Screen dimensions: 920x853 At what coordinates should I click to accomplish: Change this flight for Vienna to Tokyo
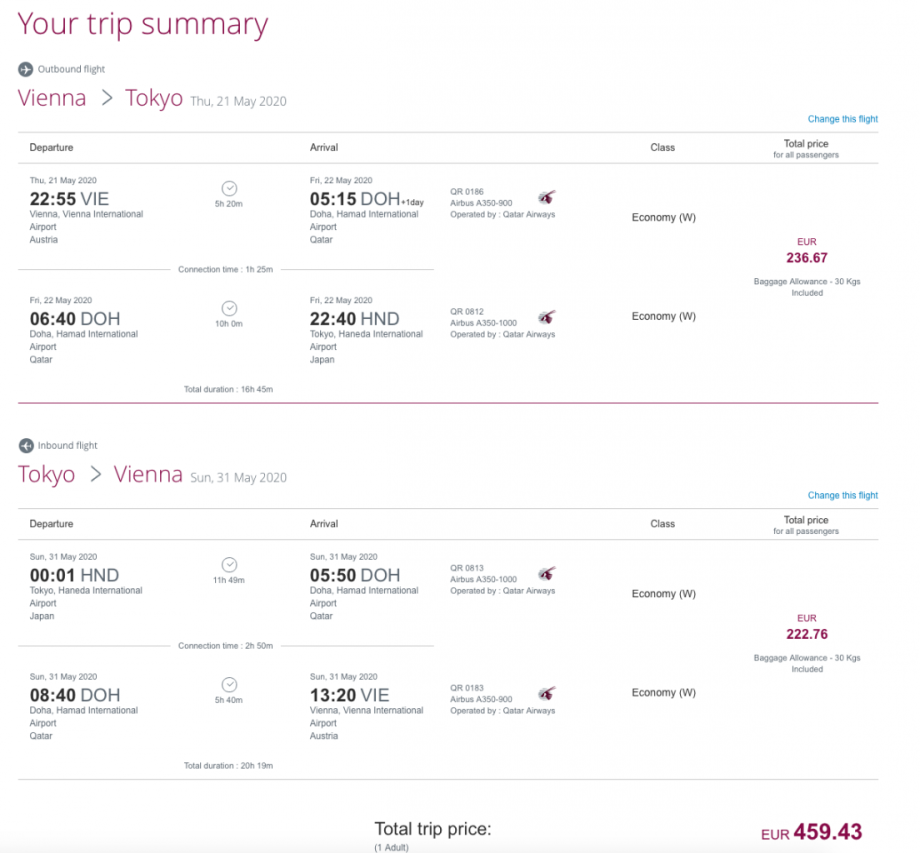[842, 119]
